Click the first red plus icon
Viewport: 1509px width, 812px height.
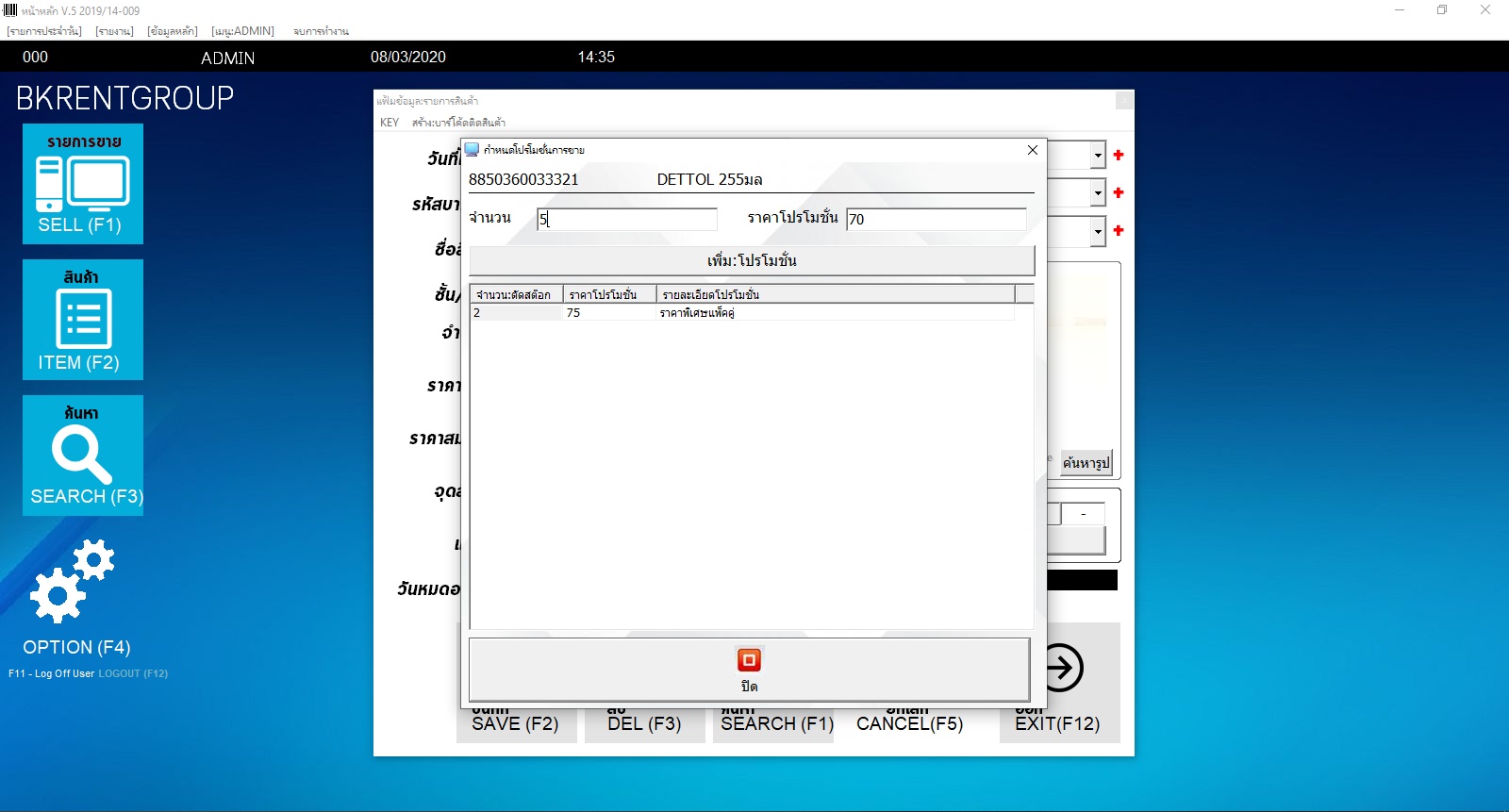pyautogui.click(x=1119, y=155)
